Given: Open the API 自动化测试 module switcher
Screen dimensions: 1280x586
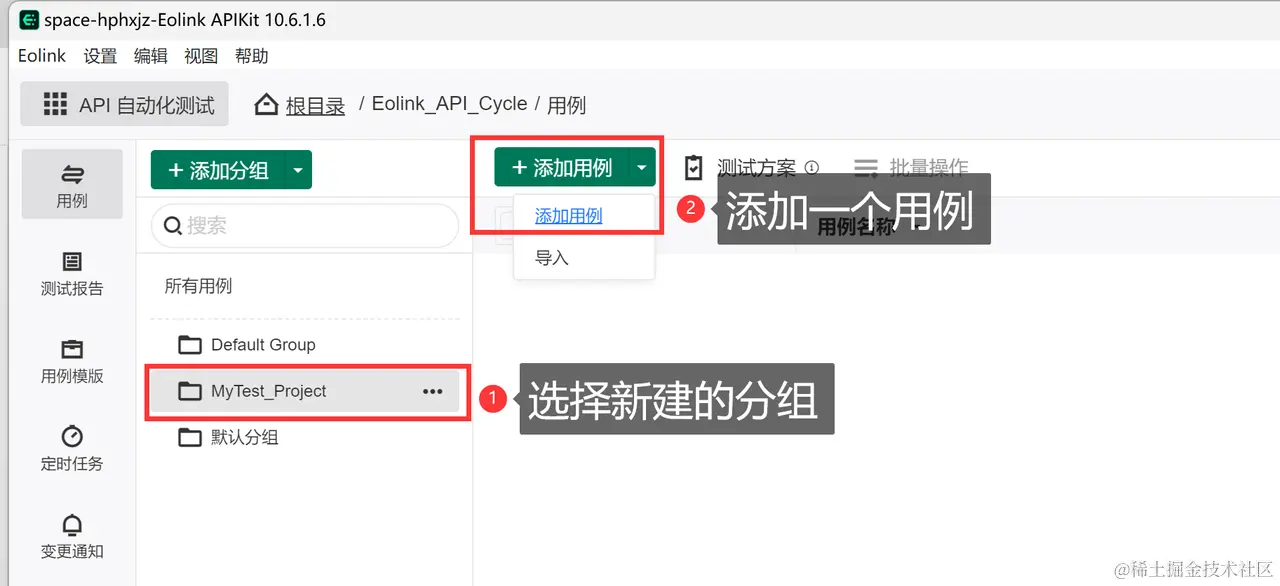Looking at the screenshot, I should (125, 104).
